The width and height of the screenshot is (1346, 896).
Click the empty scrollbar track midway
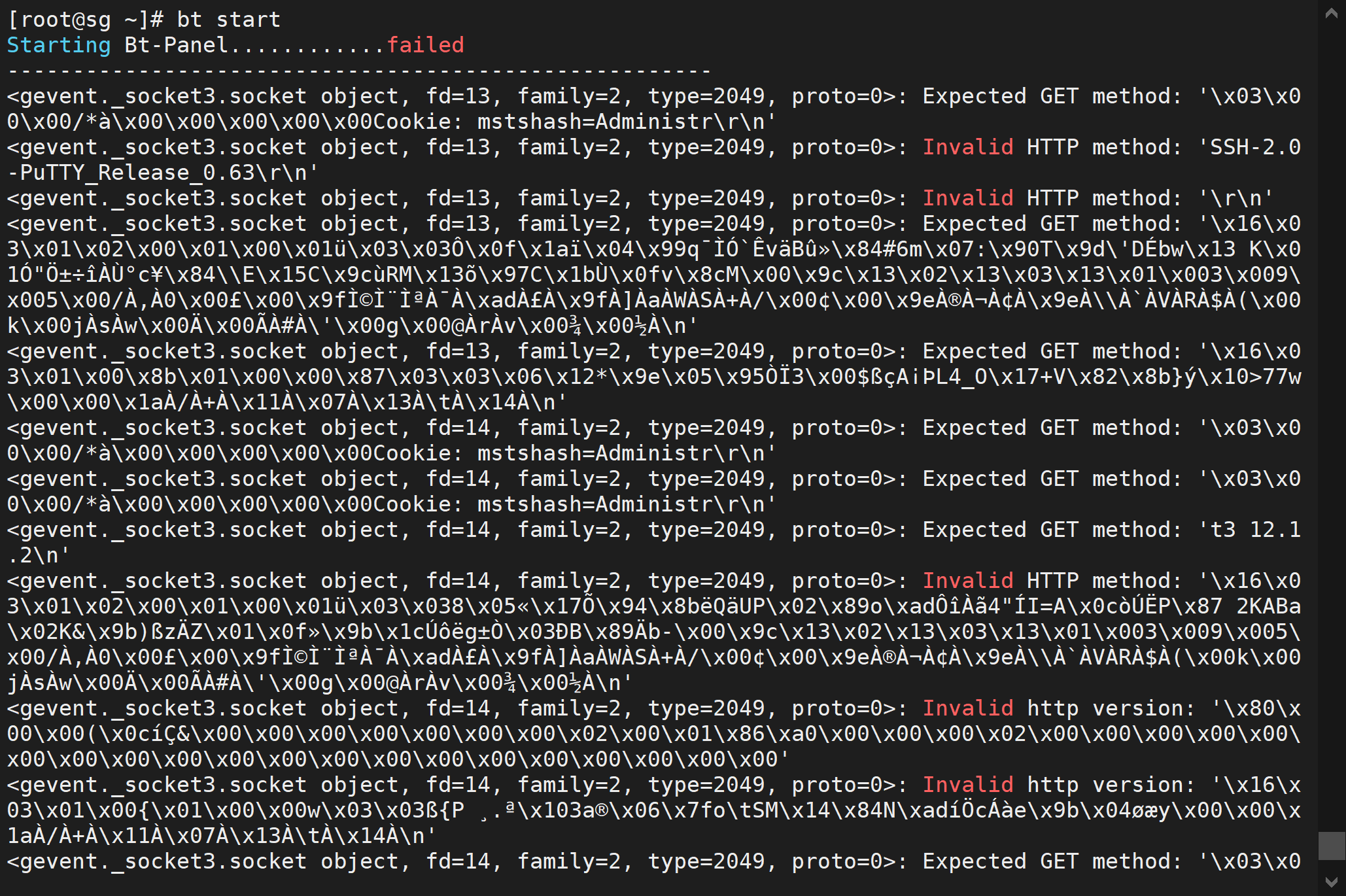pyautogui.click(x=1331, y=425)
